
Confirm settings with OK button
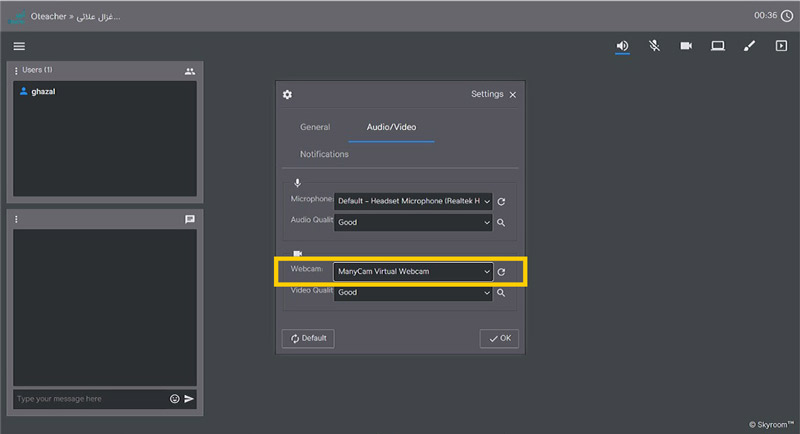tap(499, 338)
